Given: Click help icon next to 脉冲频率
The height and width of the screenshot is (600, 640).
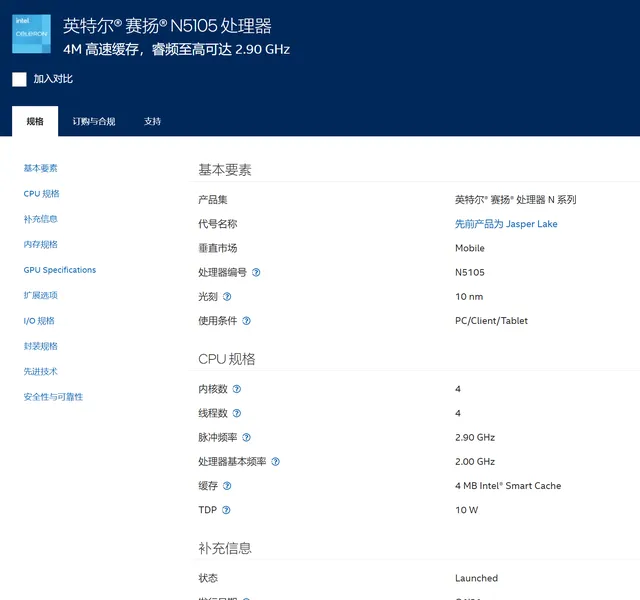Looking at the screenshot, I should coord(246,438).
